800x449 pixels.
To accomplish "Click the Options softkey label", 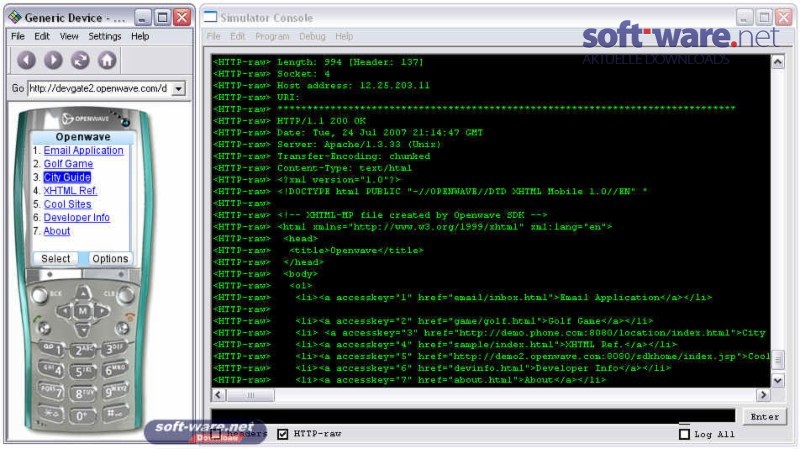I will 110,259.
